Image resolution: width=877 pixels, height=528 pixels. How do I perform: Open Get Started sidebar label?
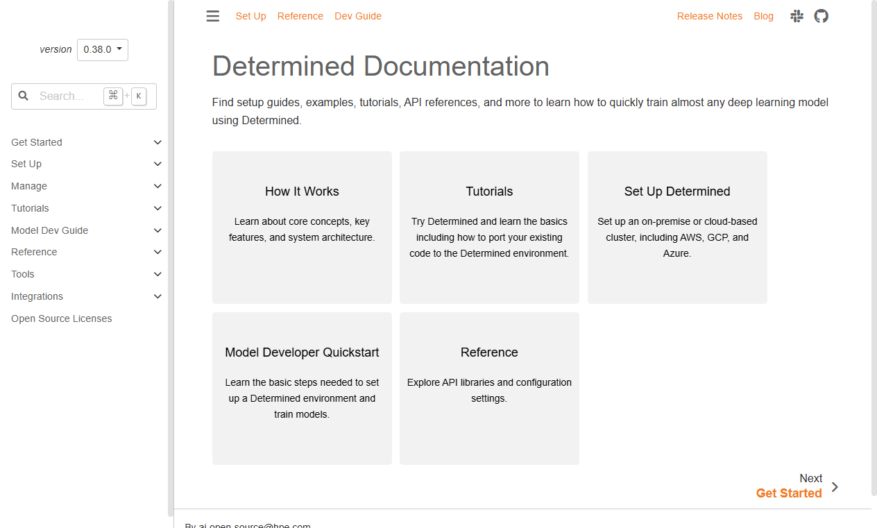click(36, 142)
